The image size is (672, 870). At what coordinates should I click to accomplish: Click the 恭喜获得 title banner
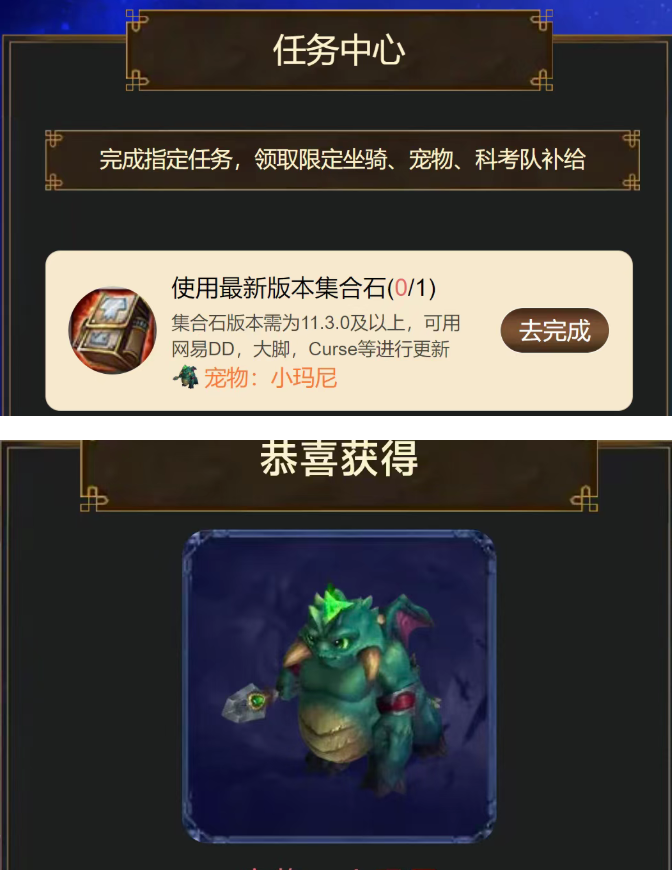[339, 472]
